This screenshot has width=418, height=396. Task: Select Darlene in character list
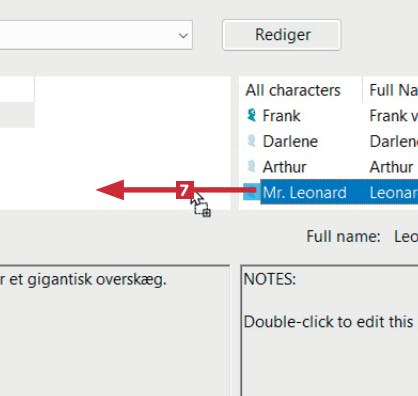tap(290, 141)
